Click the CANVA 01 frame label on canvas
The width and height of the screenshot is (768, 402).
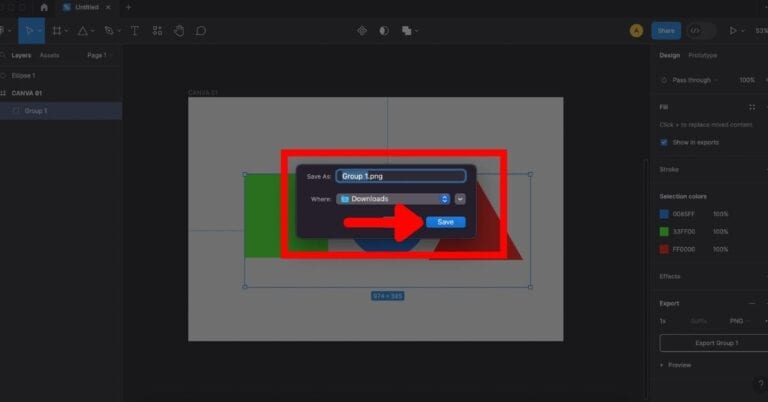[x=203, y=93]
